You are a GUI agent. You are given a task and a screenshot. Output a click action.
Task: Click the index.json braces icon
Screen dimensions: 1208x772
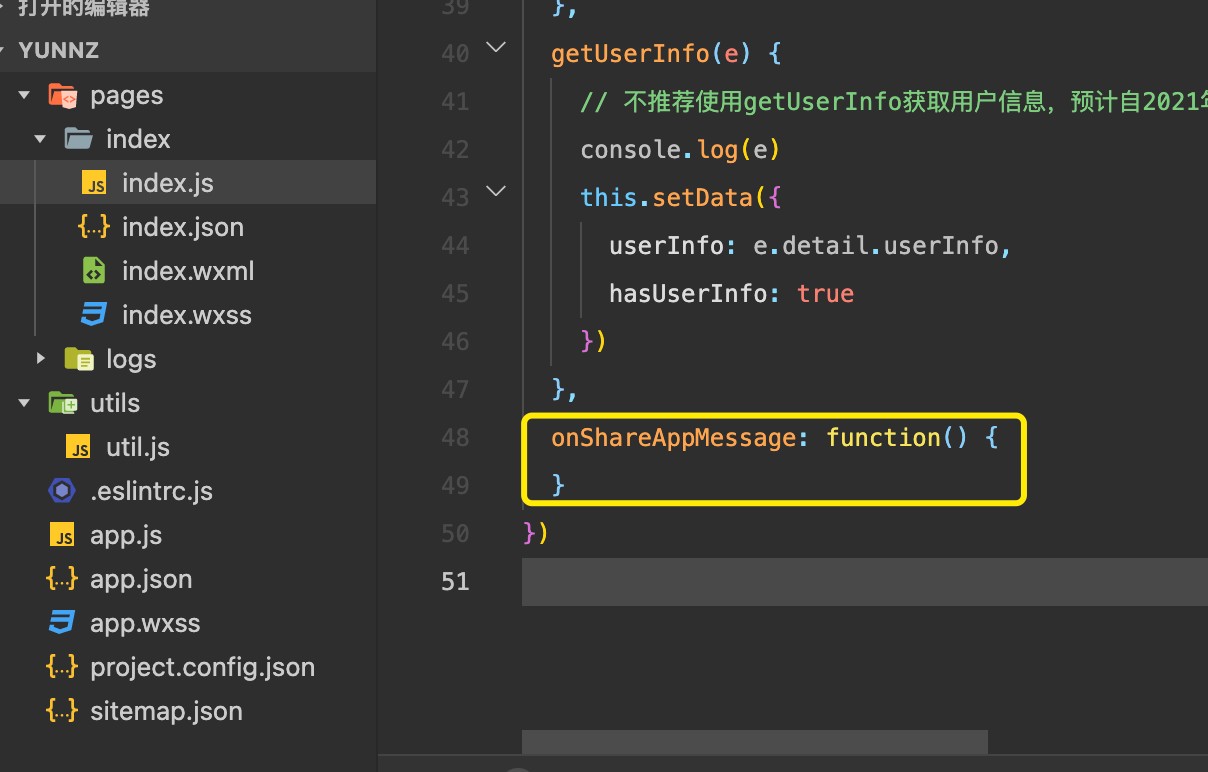[x=94, y=228]
